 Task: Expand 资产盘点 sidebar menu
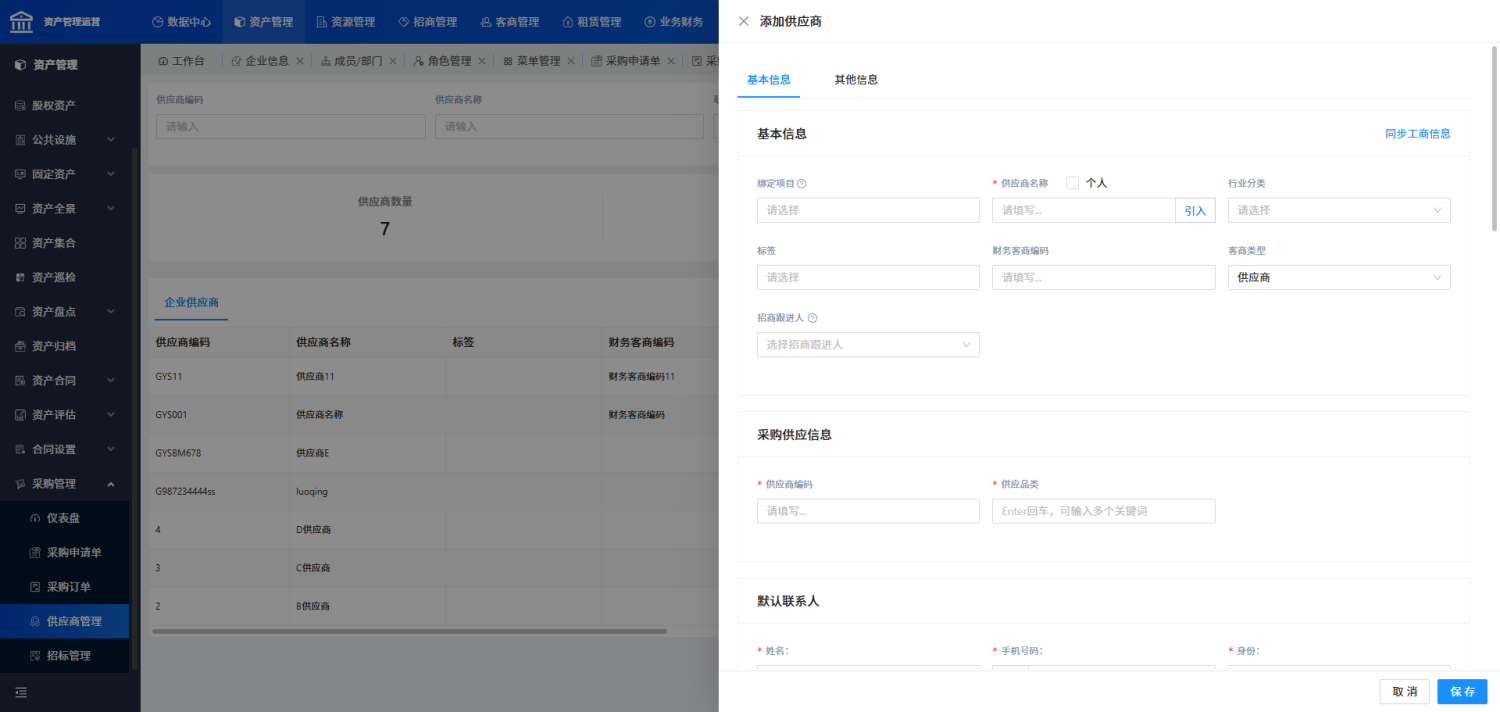coord(65,312)
